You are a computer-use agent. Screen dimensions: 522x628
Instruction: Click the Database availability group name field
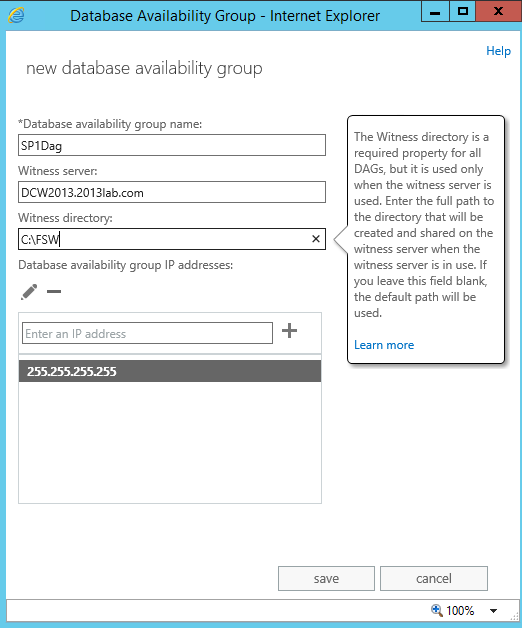pos(172,145)
